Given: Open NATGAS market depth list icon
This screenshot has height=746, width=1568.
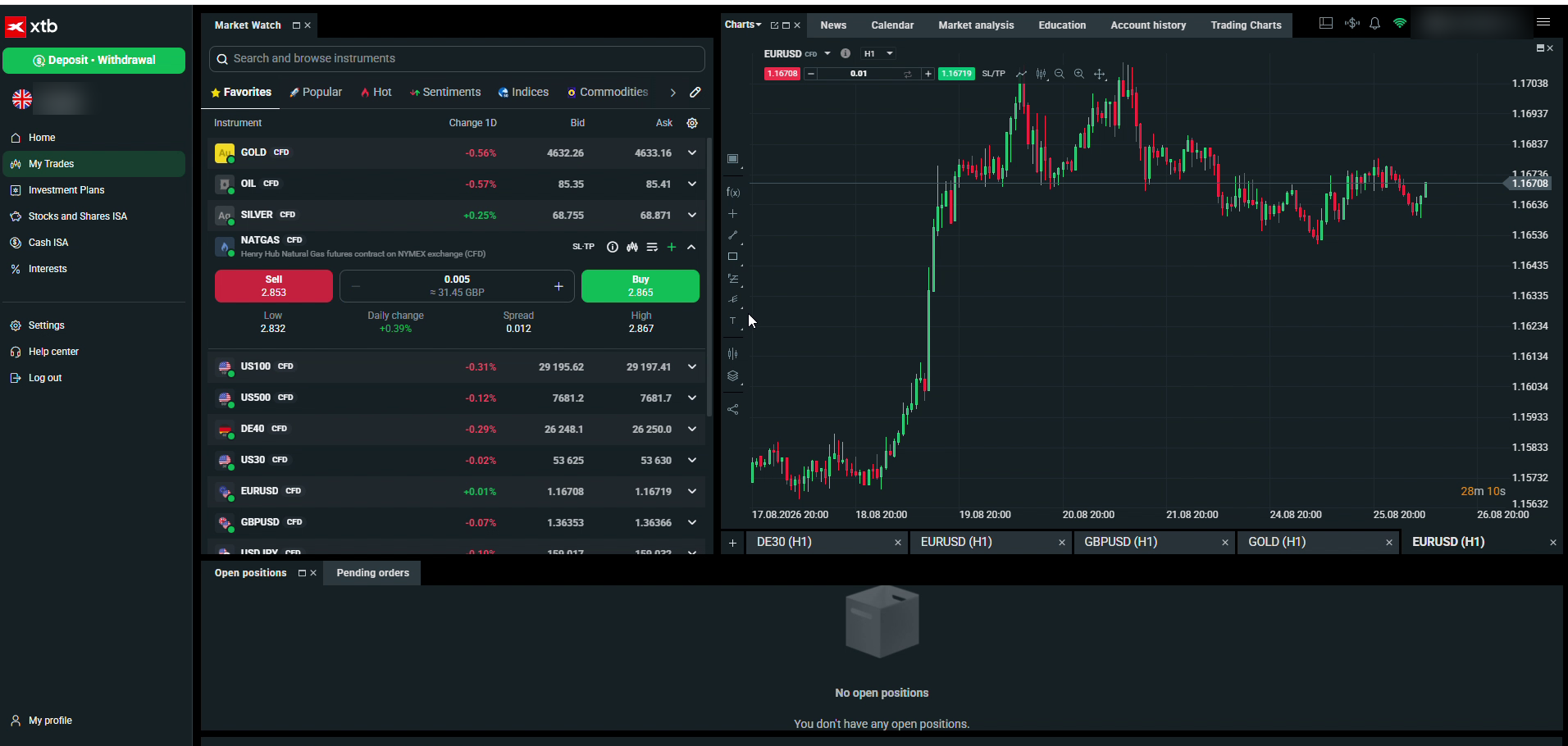Looking at the screenshot, I should click(652, 247).
